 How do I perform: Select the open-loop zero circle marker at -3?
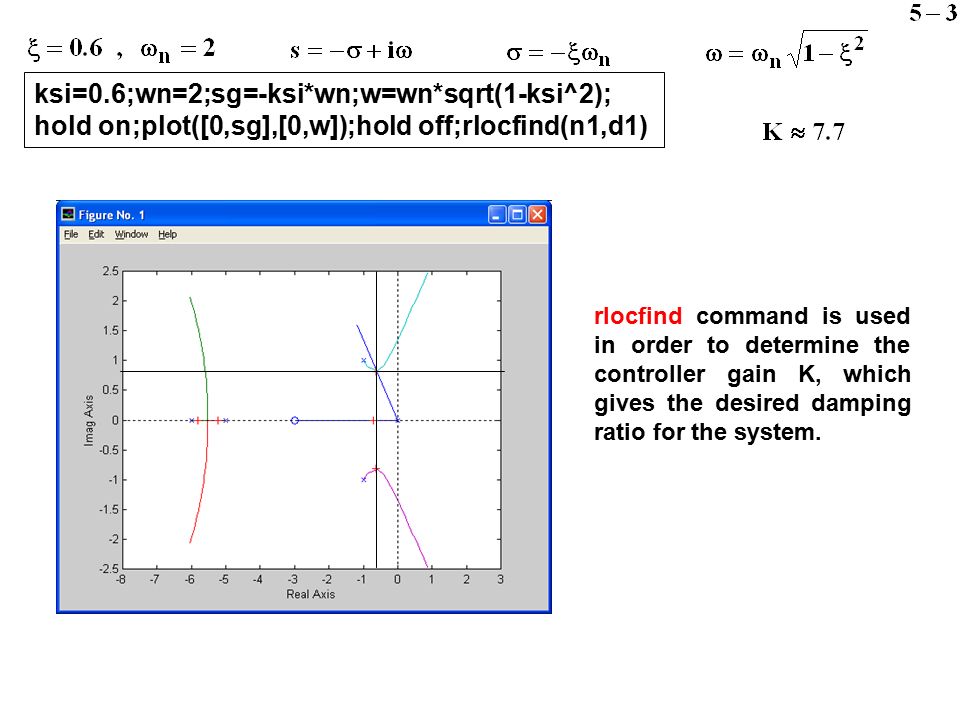294,421
